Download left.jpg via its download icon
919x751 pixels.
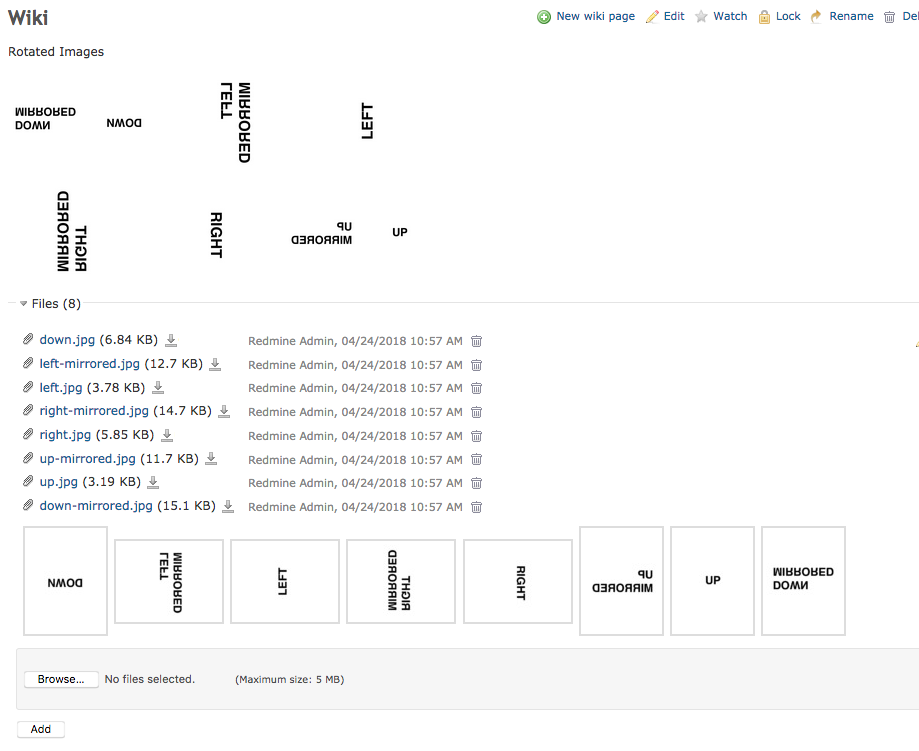158,388
